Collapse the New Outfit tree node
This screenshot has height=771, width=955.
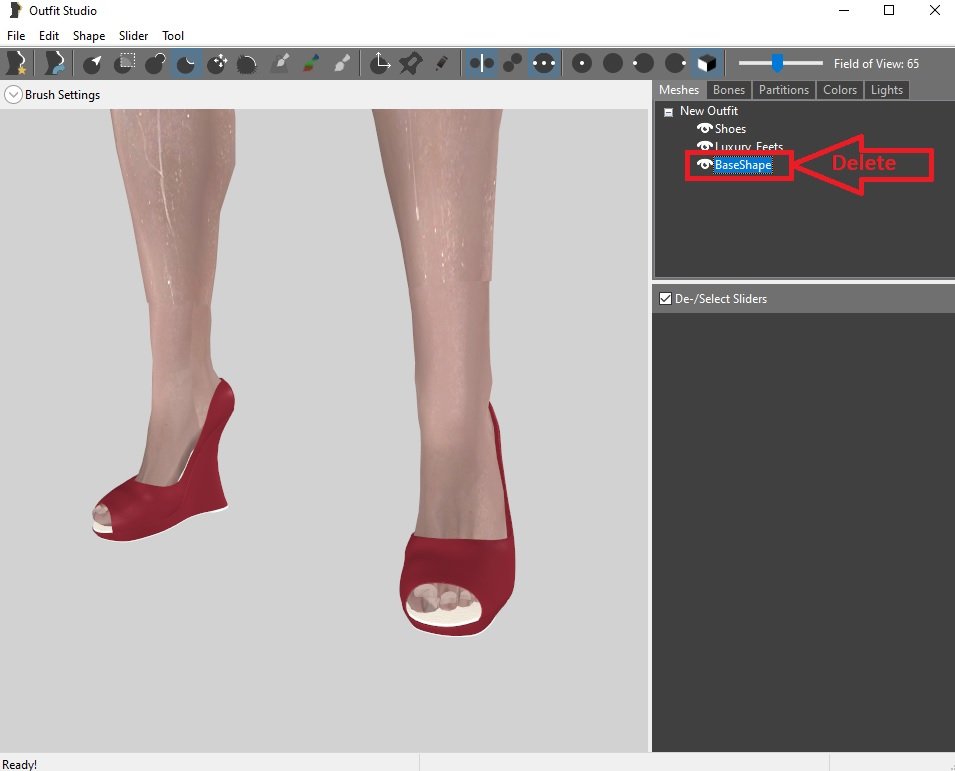pos(668,112)
